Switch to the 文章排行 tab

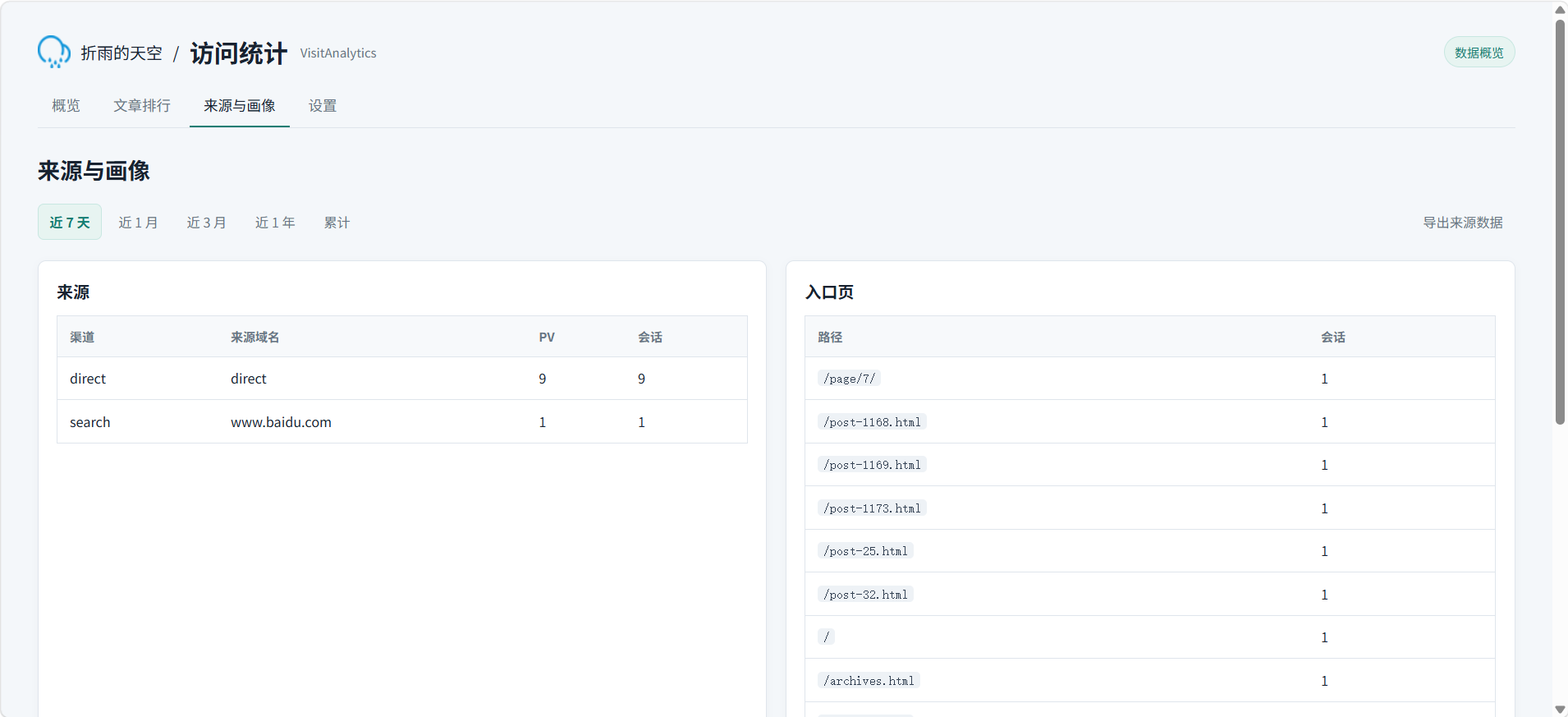pyautogui.click(x=142, y=106)
